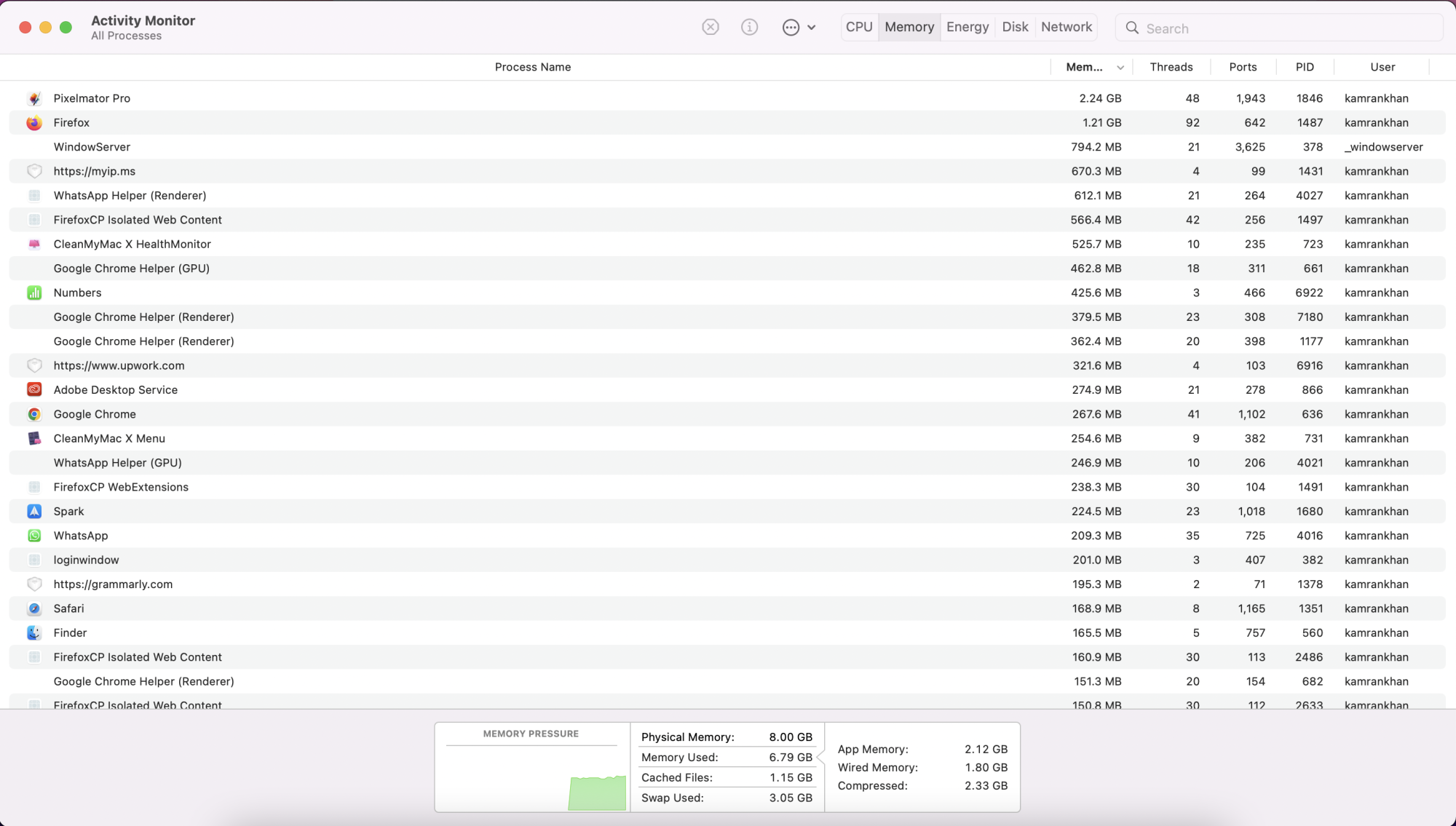The image size is (1456, 826).
Task: Select the Memory tab
Action: (909, 27)
